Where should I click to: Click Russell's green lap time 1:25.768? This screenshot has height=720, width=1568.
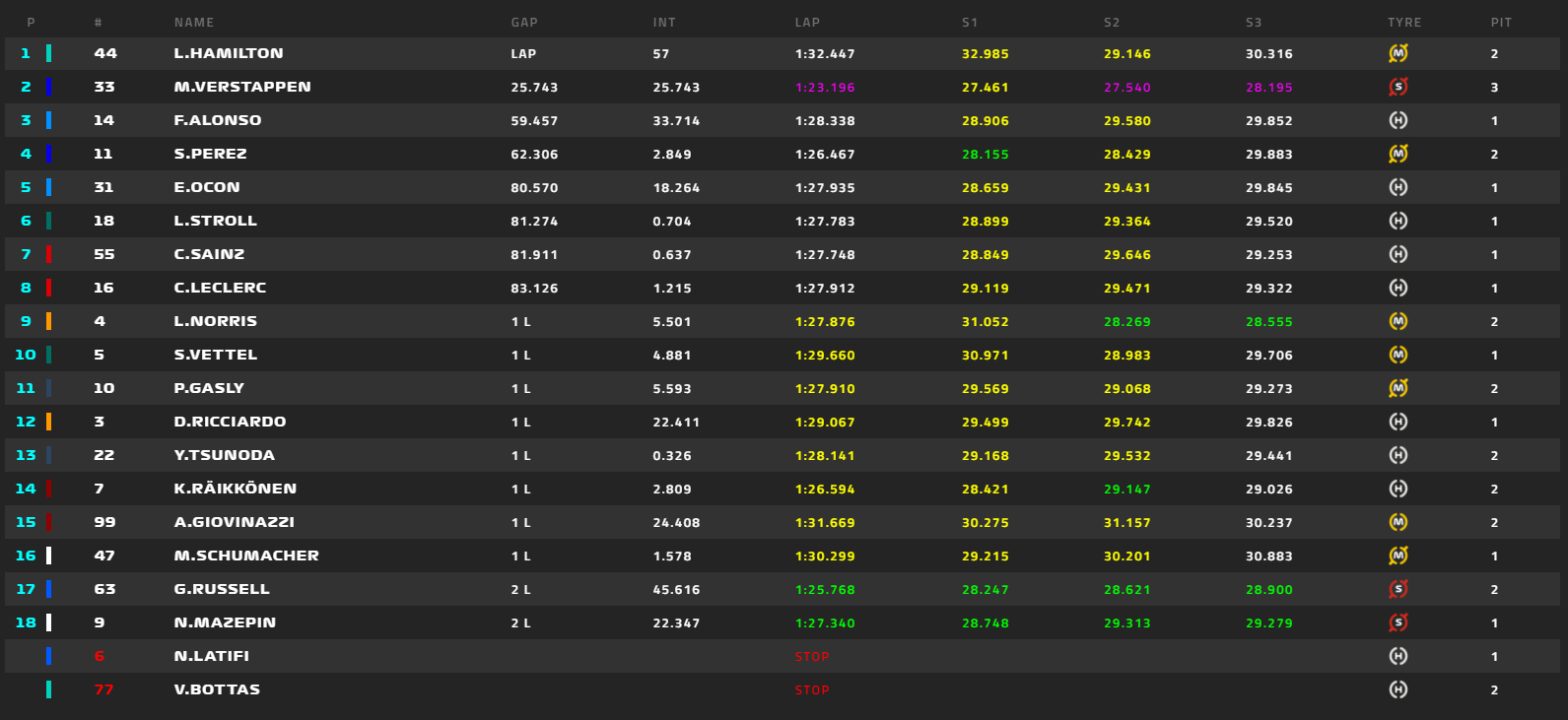(825, 590)
